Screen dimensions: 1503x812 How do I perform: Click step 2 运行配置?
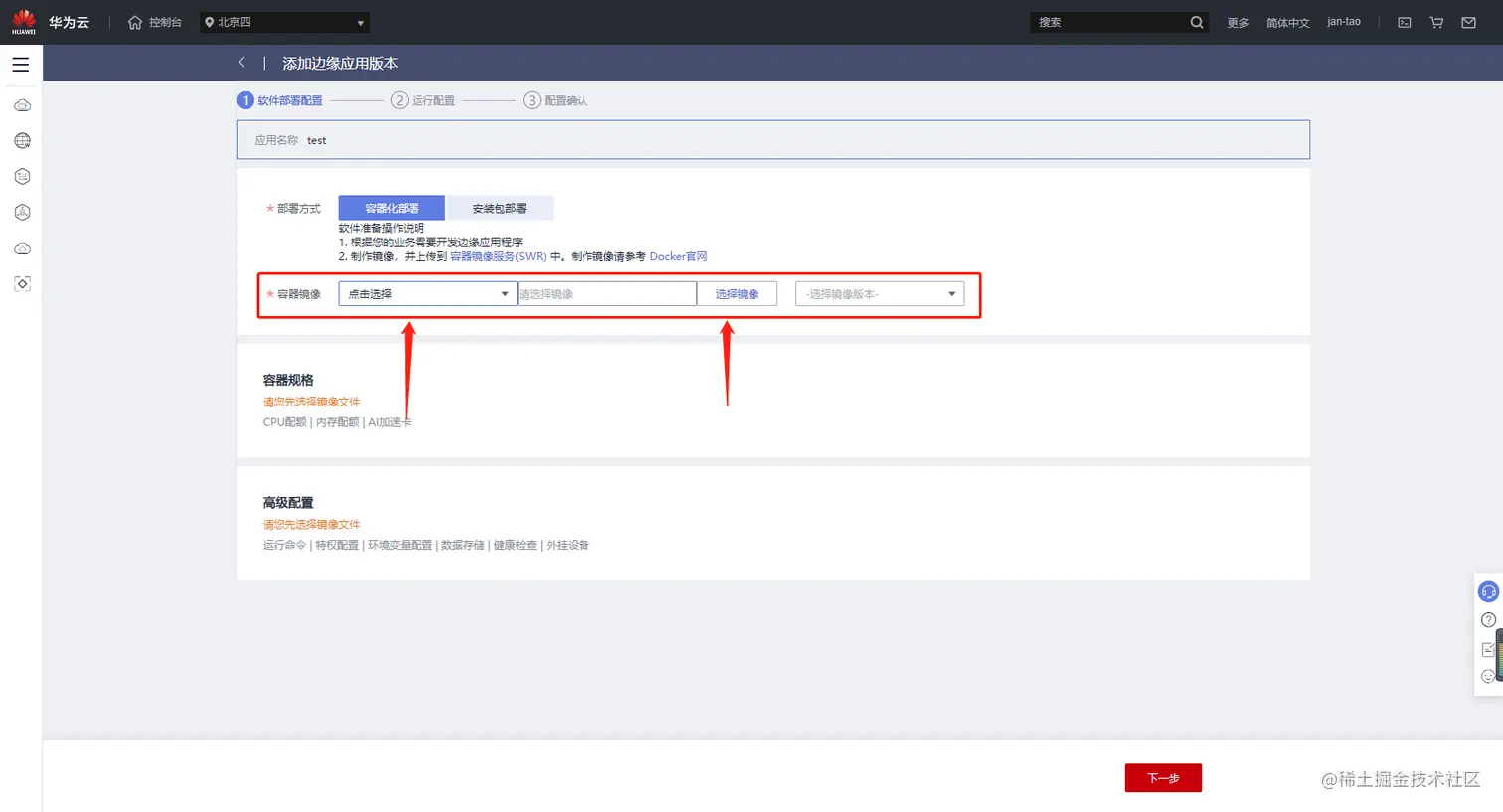tap(423, 100)
